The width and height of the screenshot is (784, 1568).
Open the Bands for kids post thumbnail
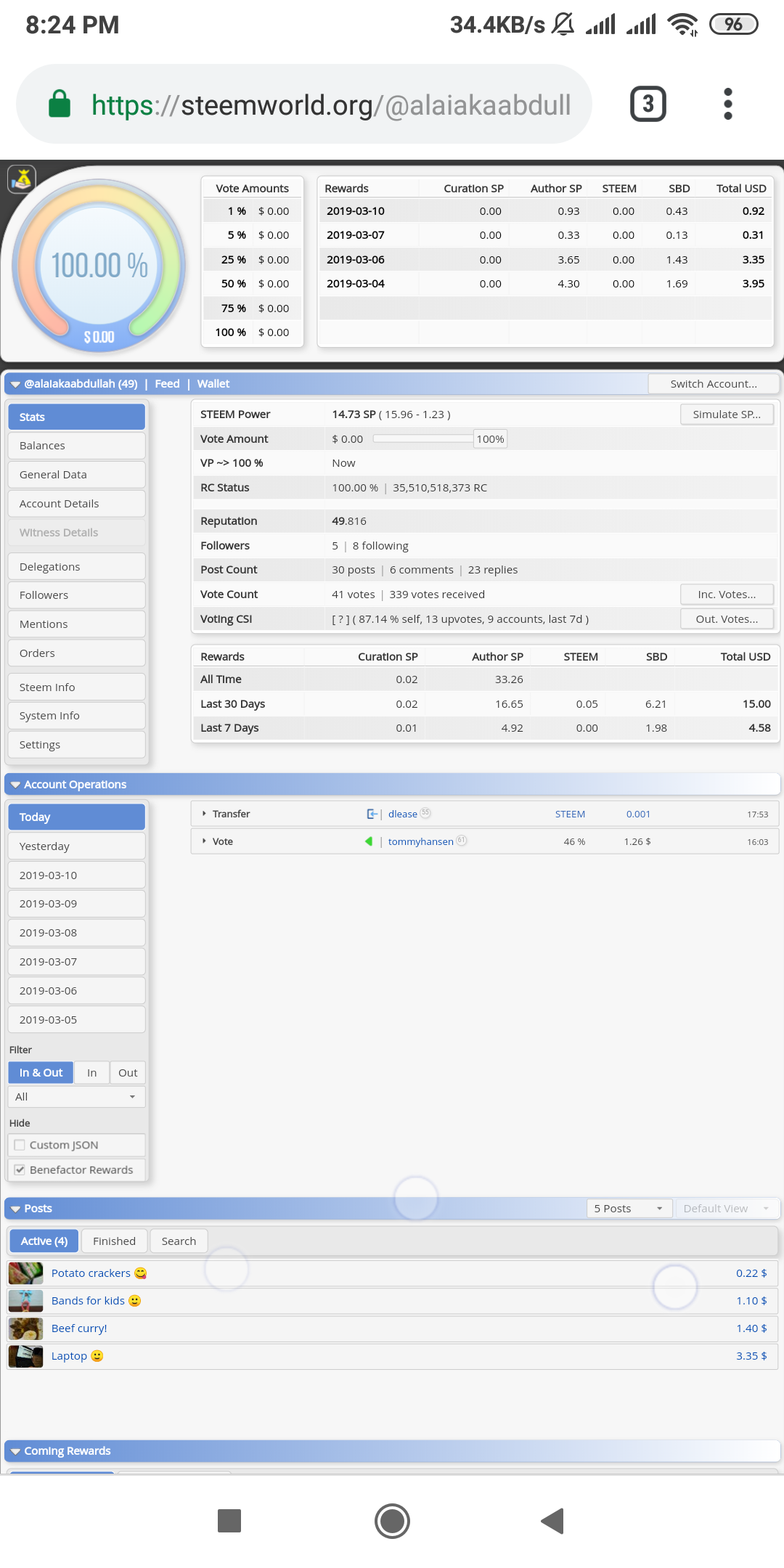coord(25,1301)
